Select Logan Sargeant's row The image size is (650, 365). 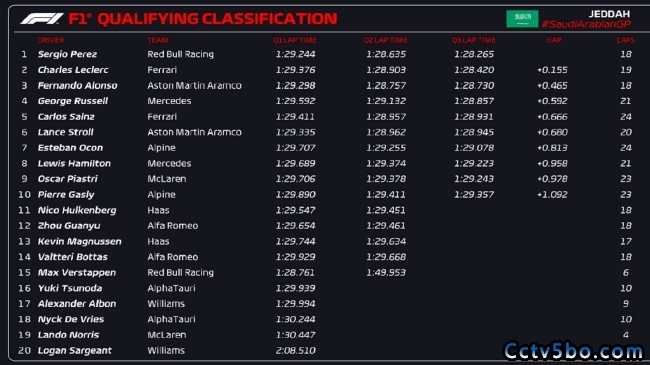[x=325, y=350]
